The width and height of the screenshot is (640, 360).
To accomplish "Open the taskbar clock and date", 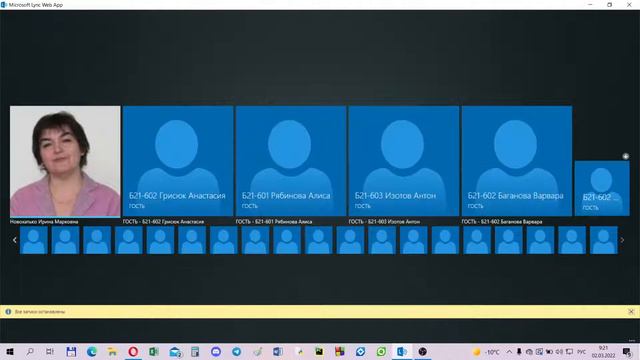I will tap(603, 352).
